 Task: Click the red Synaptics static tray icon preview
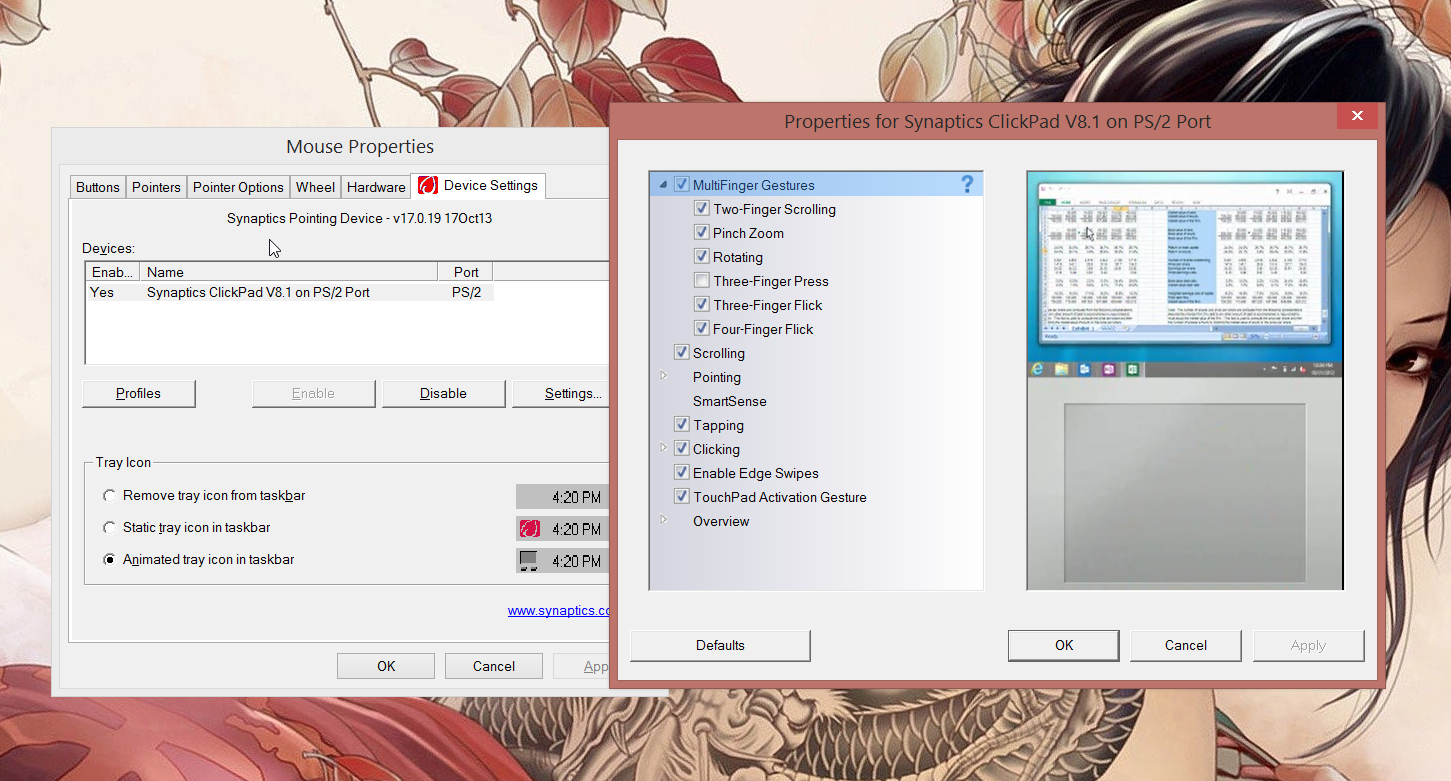(530, 528)
